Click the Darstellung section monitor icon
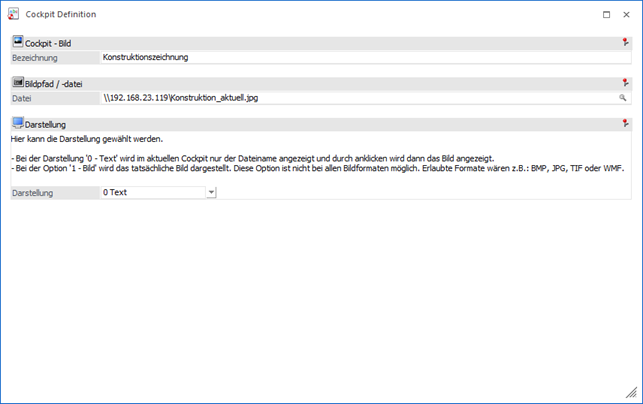Viewport: 643px width, 404px height. coord(18,123)
